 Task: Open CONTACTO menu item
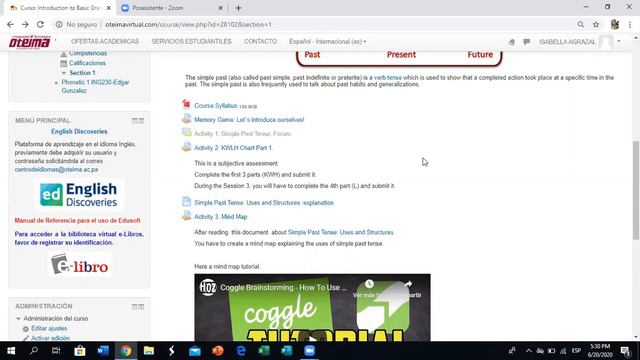tap(260, 42)
